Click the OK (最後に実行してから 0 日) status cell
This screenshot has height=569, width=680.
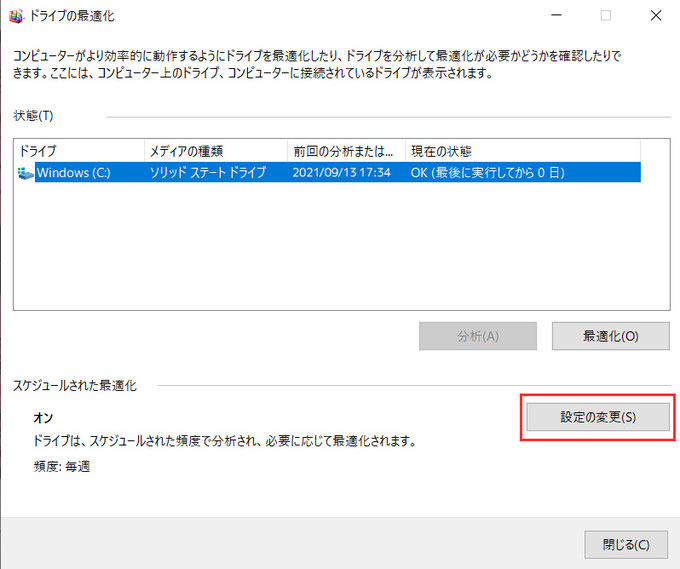[487, 173]
